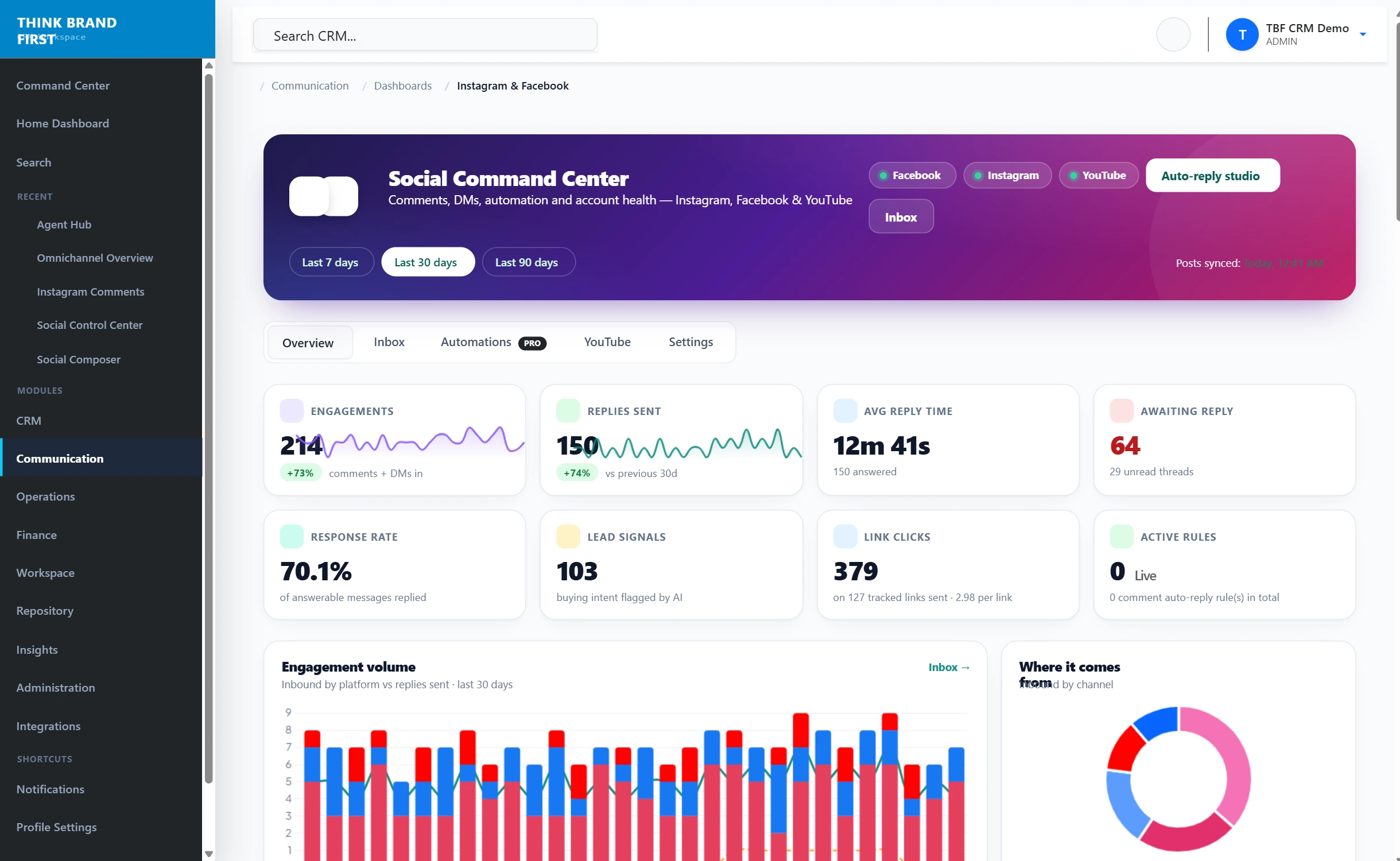Open the TBF CRM Demo account dropdown arrow
The width and height of the screenshot is (1400, 861).
[1363, 34]
